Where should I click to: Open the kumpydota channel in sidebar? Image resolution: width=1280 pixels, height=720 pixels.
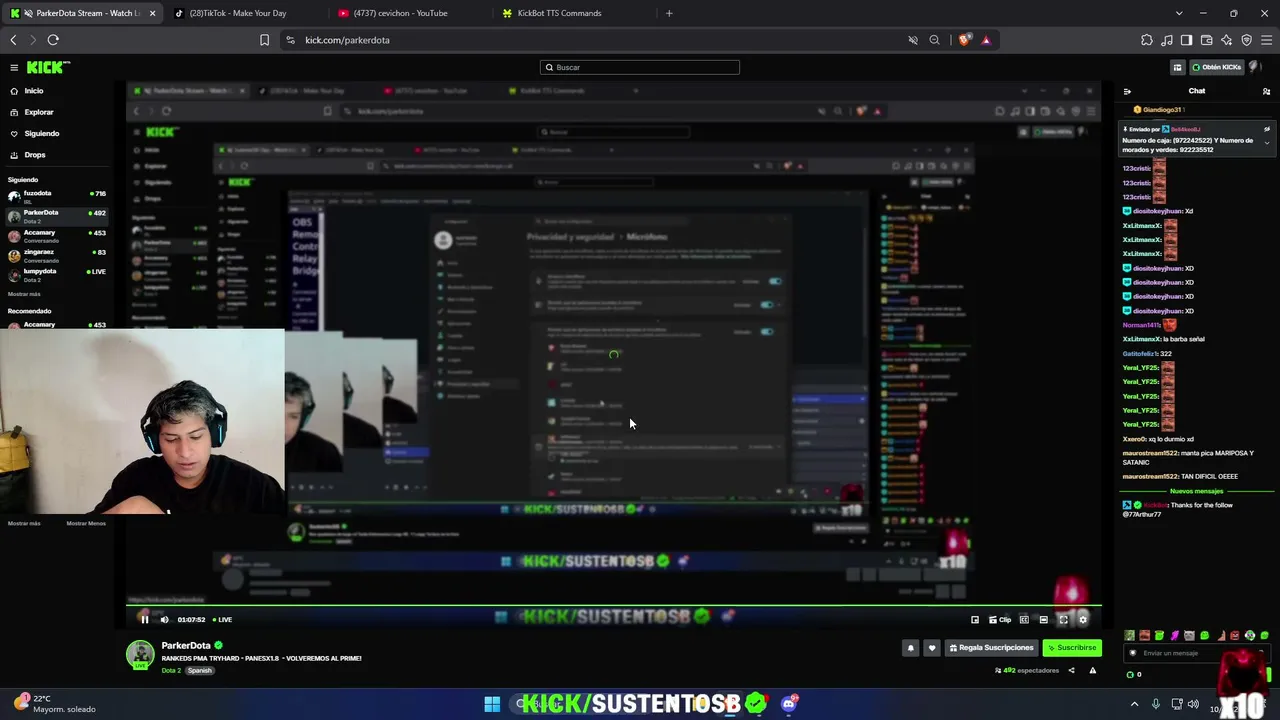pos(56,274)
